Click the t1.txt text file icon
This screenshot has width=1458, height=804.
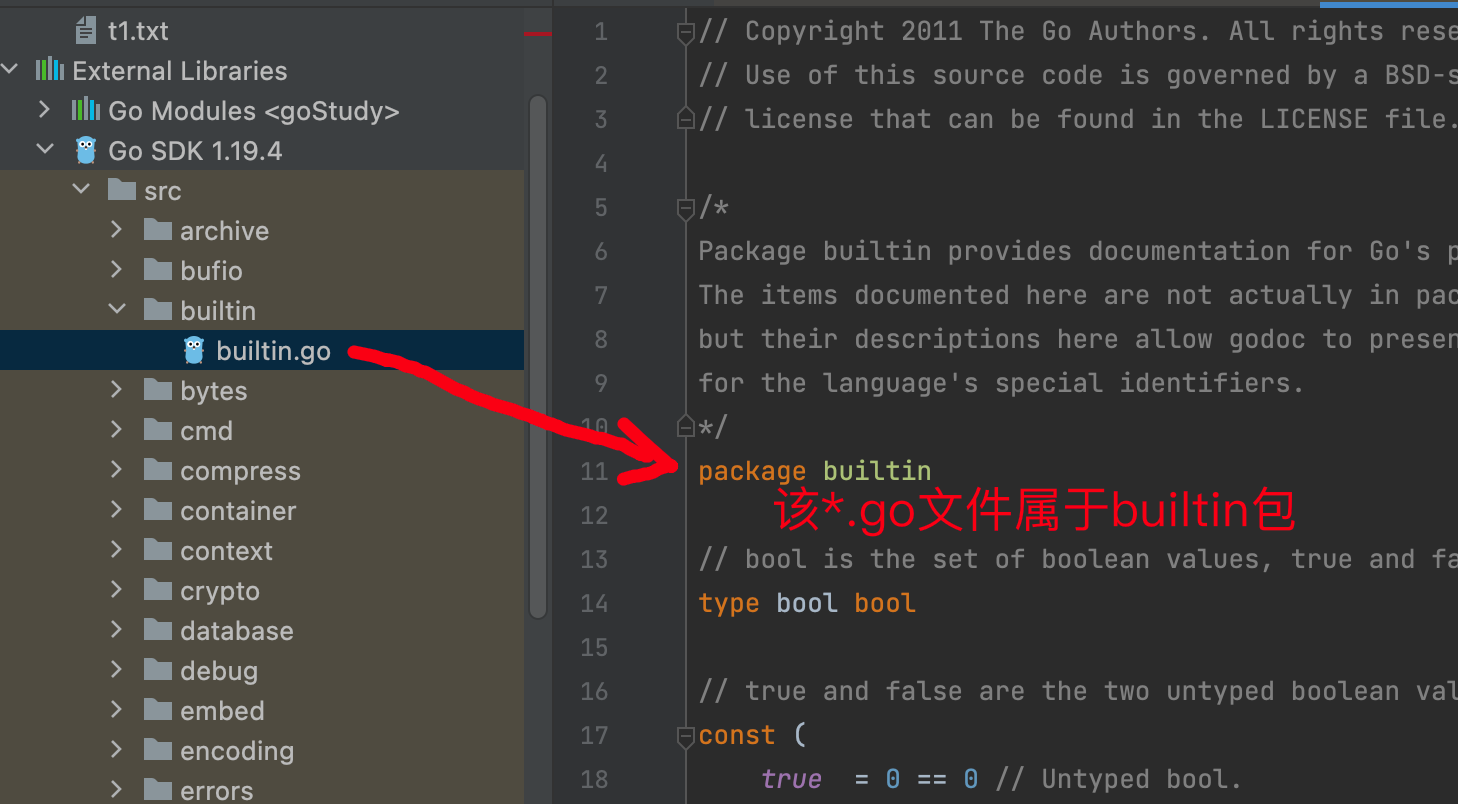pos(86,31)
